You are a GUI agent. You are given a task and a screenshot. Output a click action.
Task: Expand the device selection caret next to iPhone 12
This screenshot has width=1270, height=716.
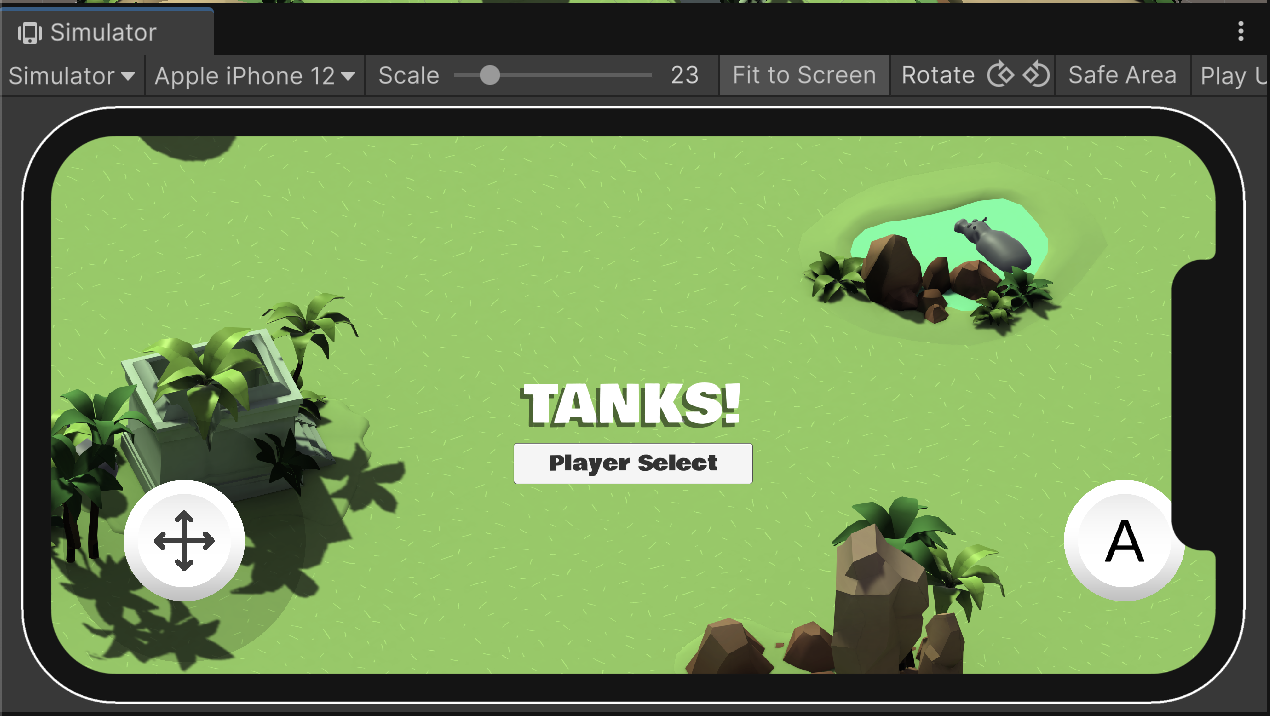(347, 75)
